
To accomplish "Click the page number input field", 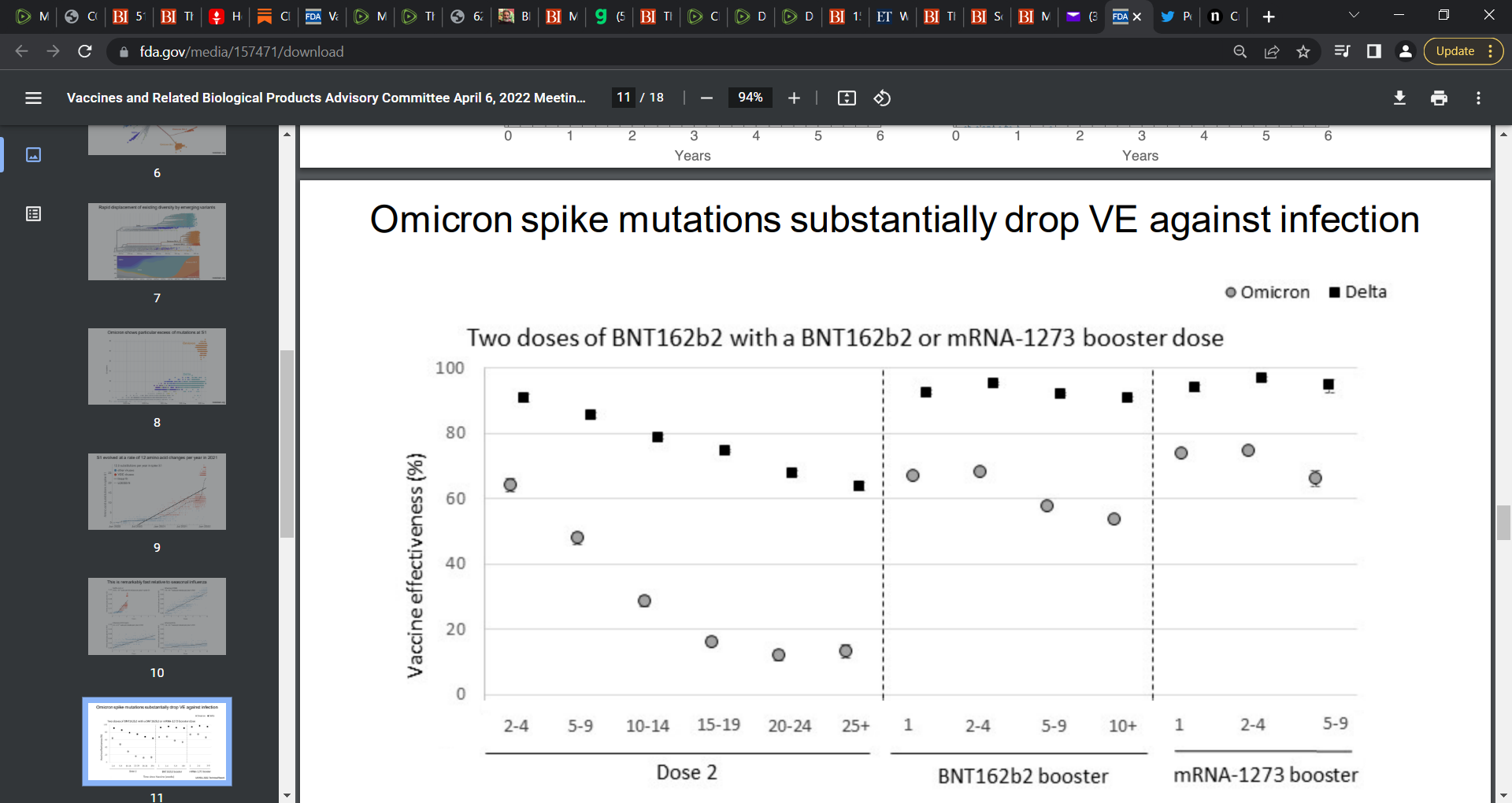I will tap(624, 98).
